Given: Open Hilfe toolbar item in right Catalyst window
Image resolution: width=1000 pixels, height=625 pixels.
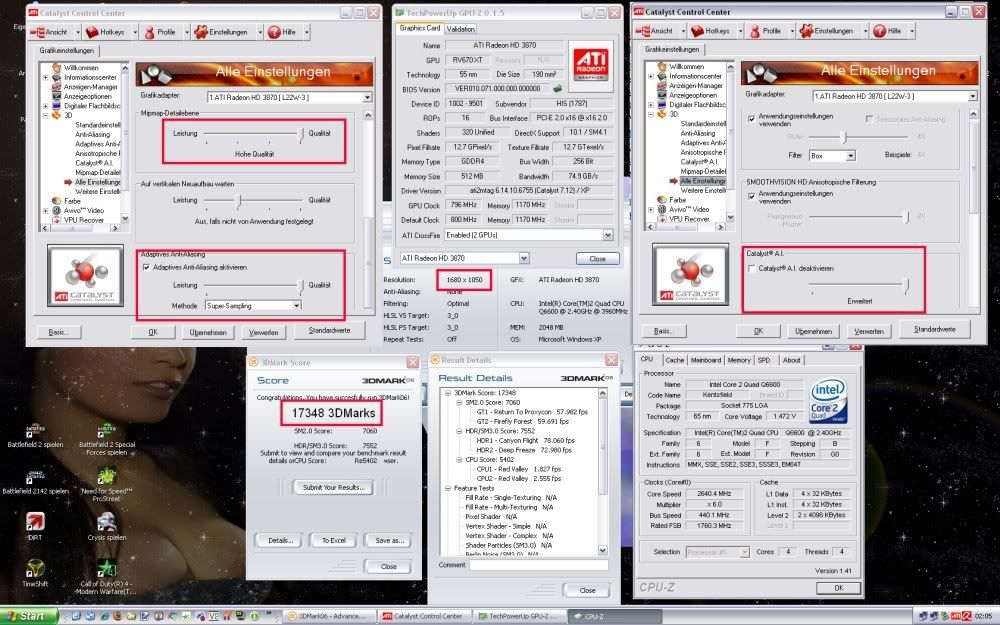Looking at the screenshot, I should click(x=889, y=31).
